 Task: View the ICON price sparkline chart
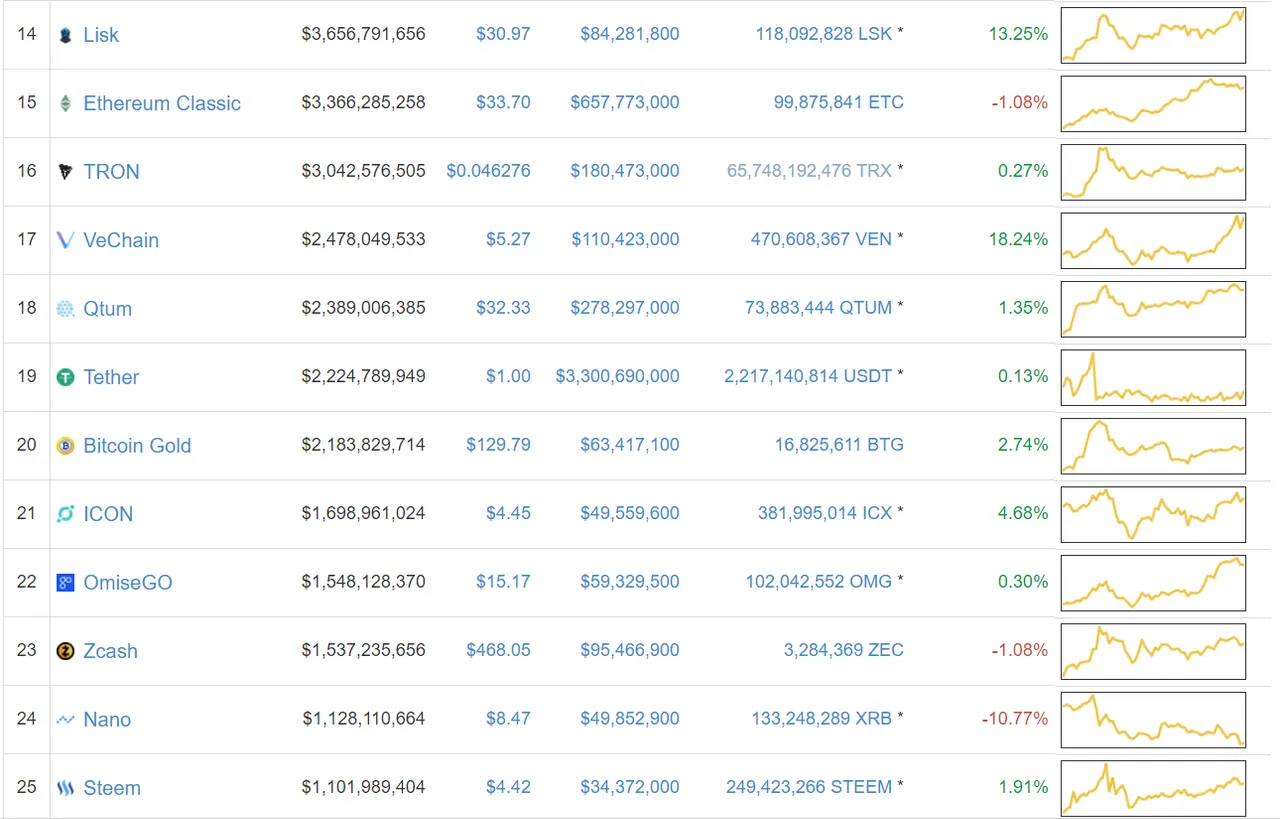point(1154,514)
